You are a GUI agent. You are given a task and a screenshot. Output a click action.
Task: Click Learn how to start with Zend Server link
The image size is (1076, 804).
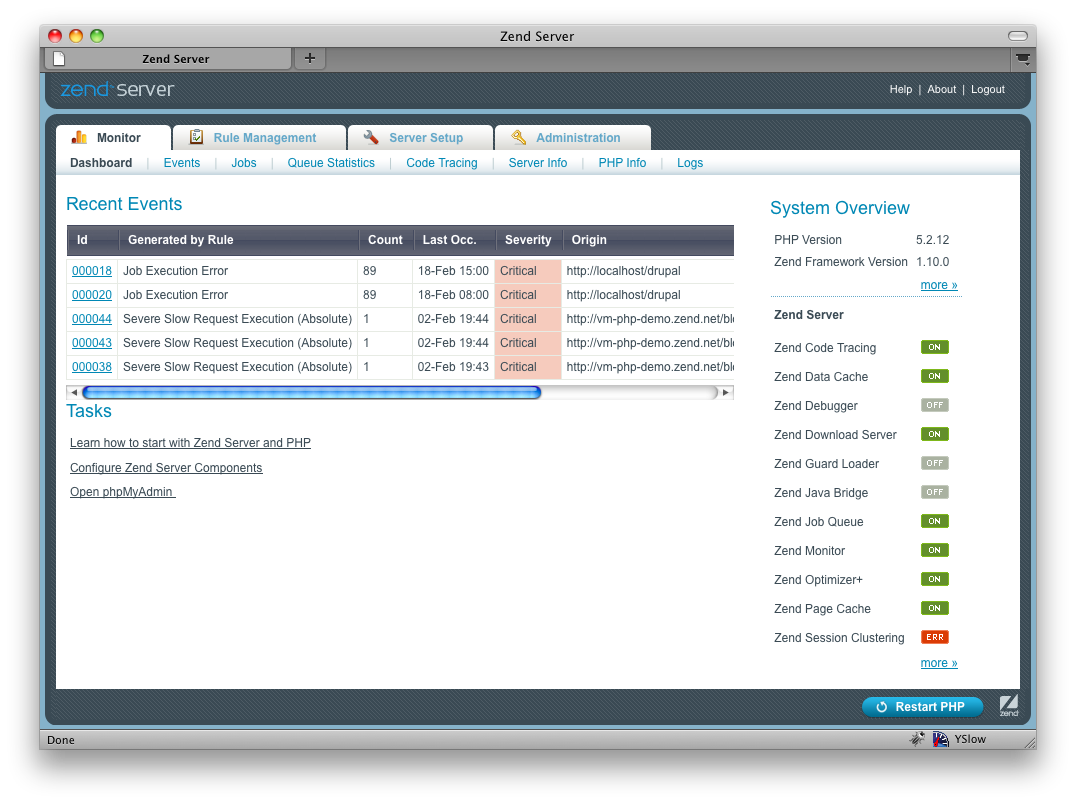pyautogui.click(x=190, y=442)
